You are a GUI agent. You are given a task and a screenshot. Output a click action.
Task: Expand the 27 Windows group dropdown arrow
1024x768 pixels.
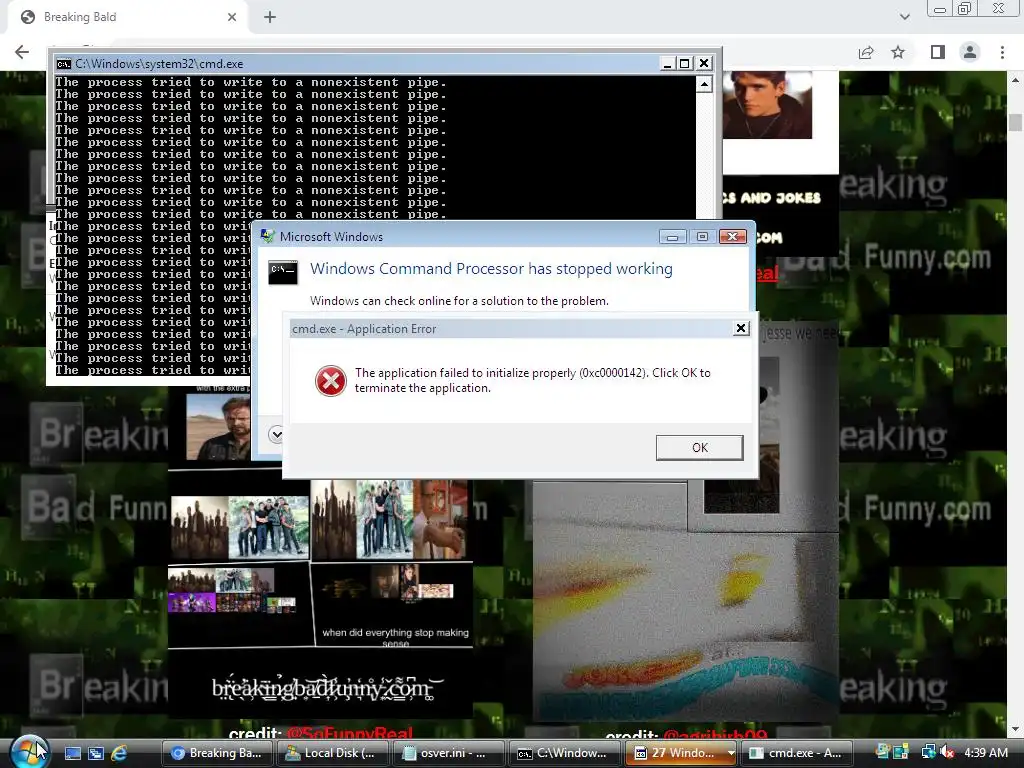click(x=731, y=753)
